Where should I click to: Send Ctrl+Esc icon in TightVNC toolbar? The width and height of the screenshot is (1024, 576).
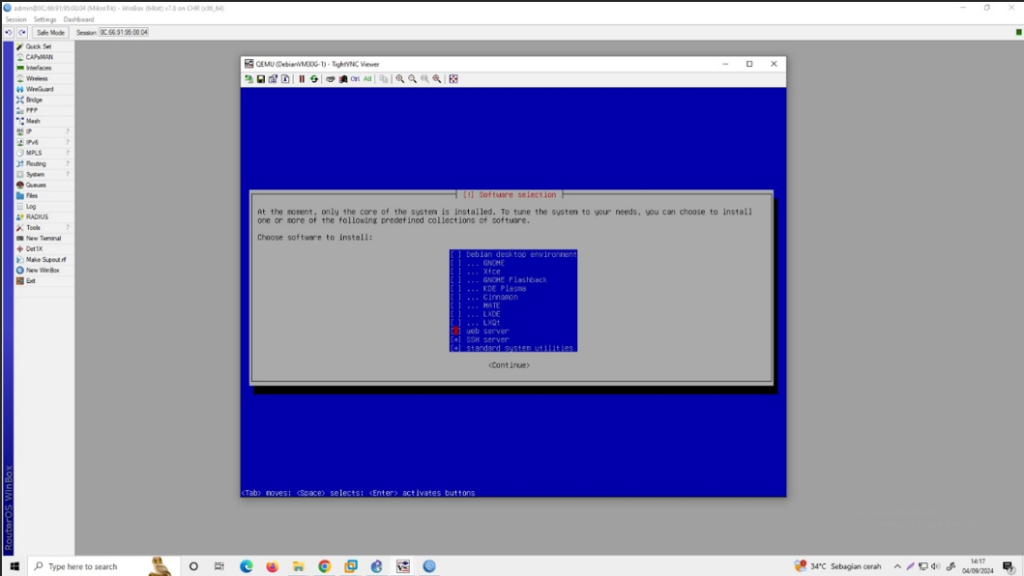click(x=343, y=79)
